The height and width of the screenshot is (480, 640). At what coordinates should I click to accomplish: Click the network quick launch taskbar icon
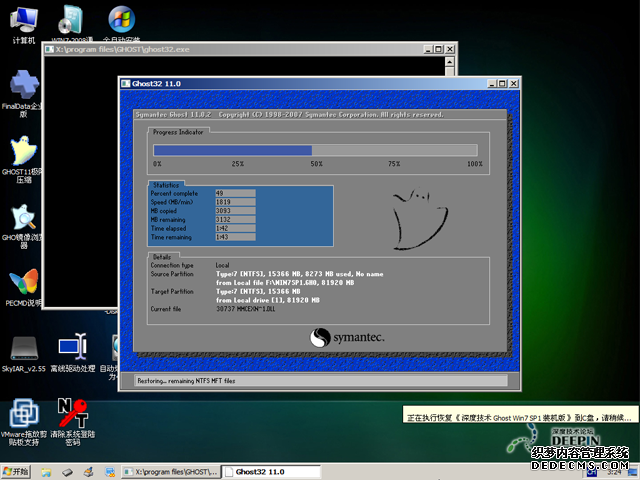tap(110, 472)
